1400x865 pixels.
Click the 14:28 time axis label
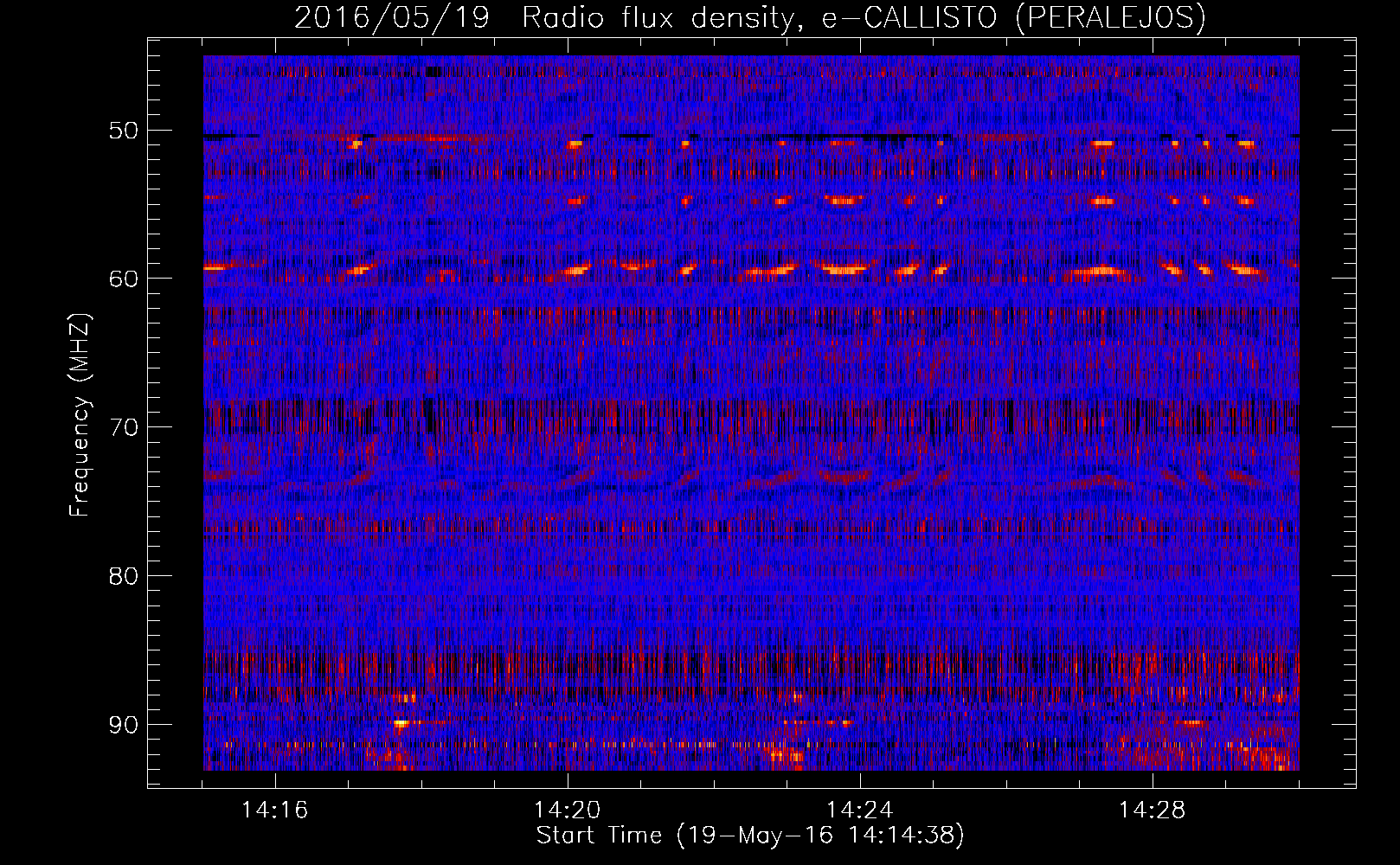[x=1152, y=811]
